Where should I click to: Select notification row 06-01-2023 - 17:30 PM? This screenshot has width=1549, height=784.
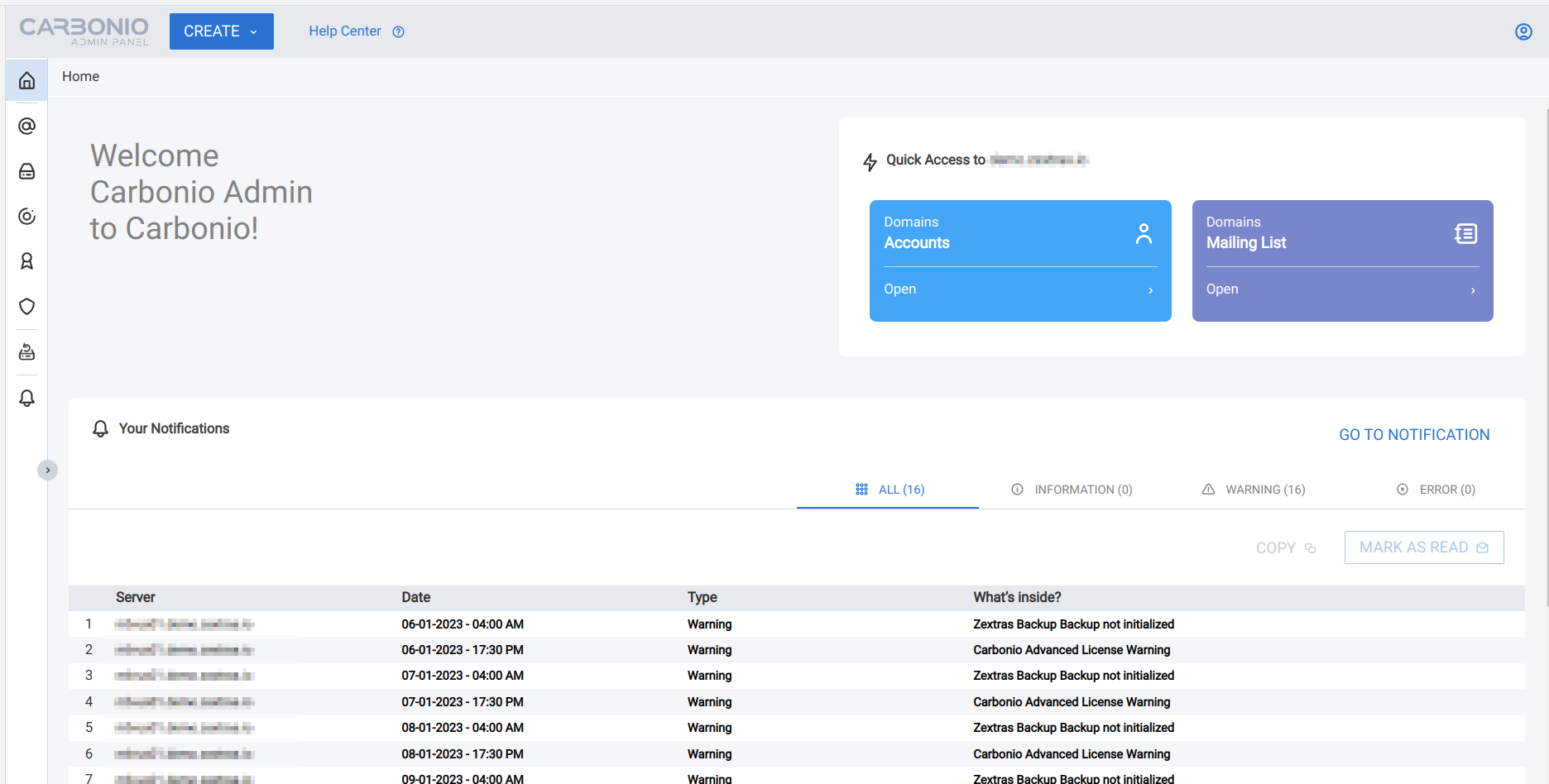point(797,650)
